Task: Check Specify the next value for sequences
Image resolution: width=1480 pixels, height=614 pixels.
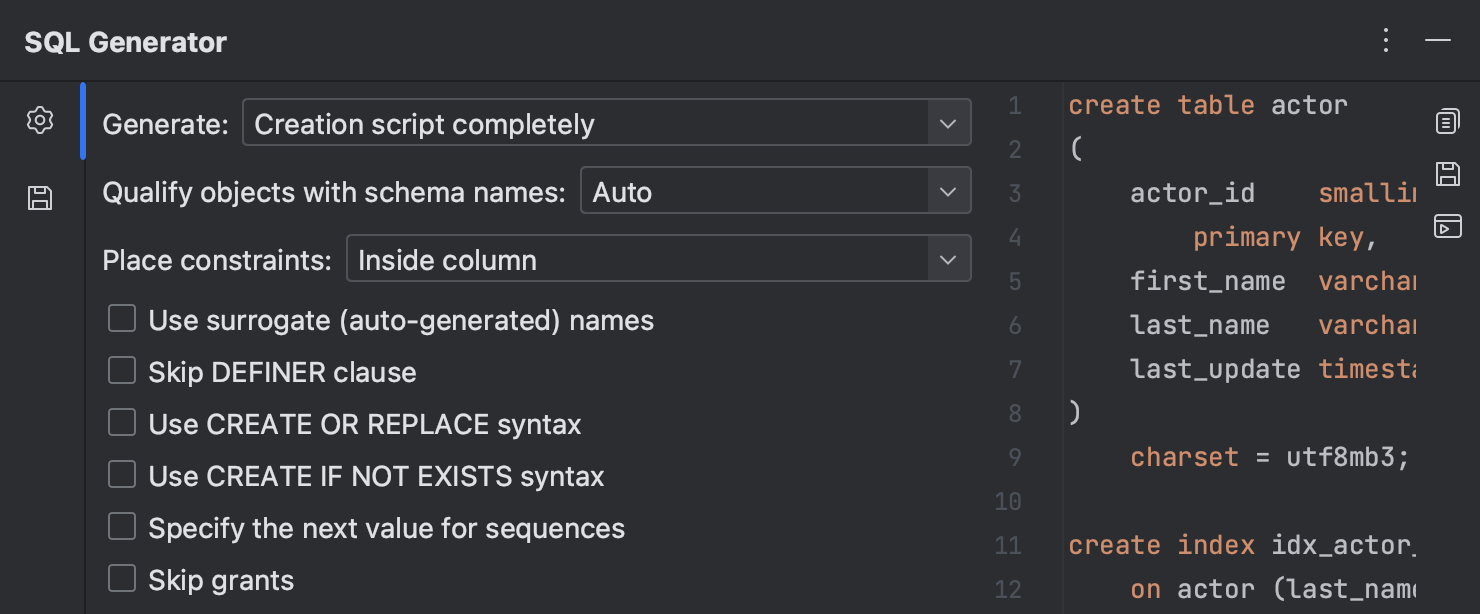Action: pyautogui.click(x=121, y=525)
